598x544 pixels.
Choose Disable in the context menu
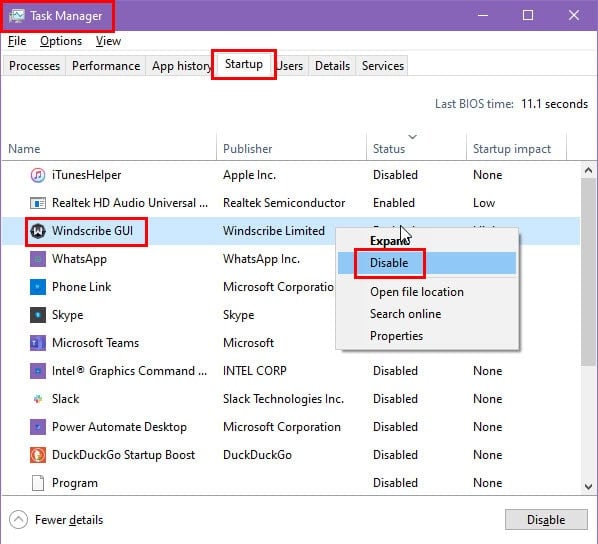(427, 263)
